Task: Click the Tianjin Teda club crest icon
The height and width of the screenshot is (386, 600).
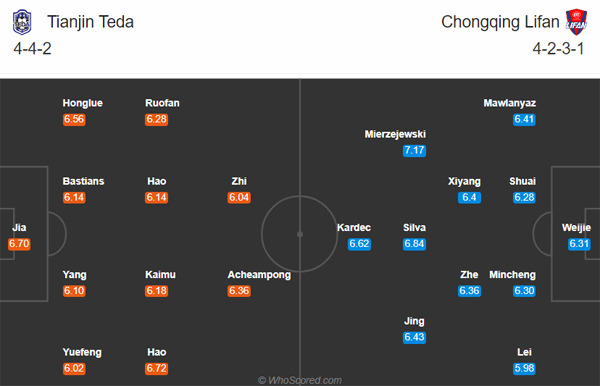Action: pos(22,22)
